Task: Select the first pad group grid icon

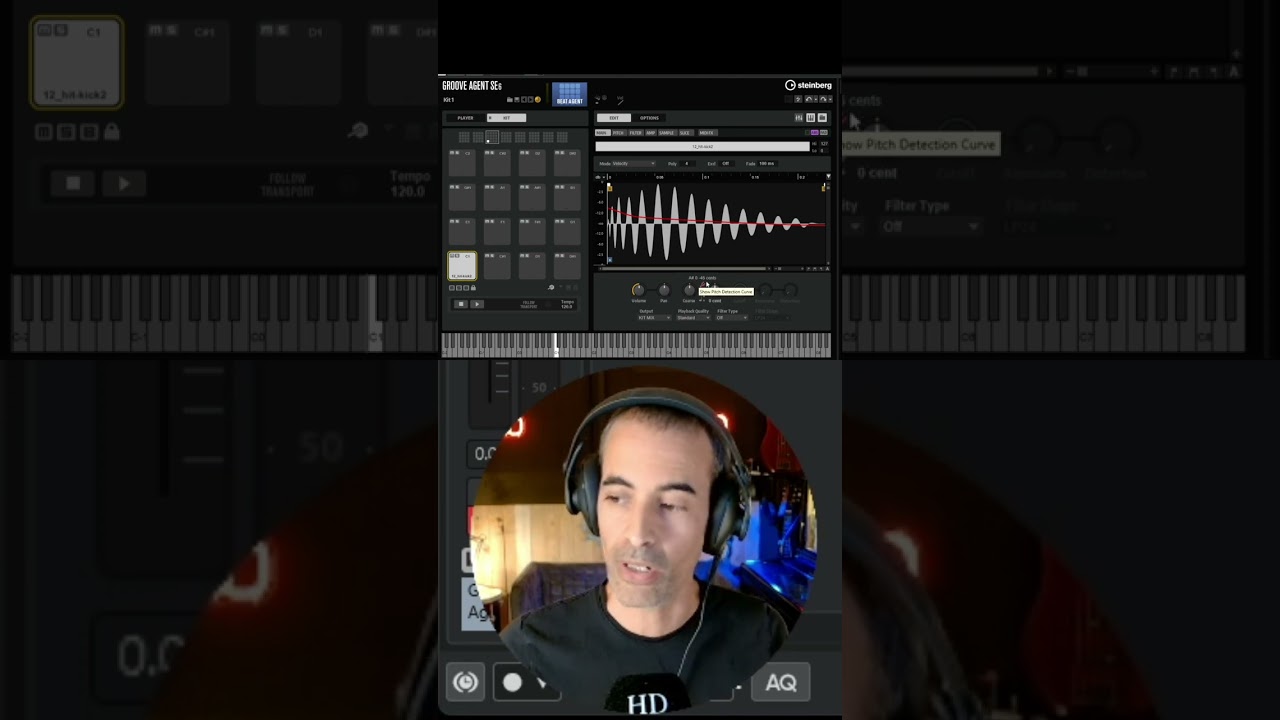Action: click(464, 137)
